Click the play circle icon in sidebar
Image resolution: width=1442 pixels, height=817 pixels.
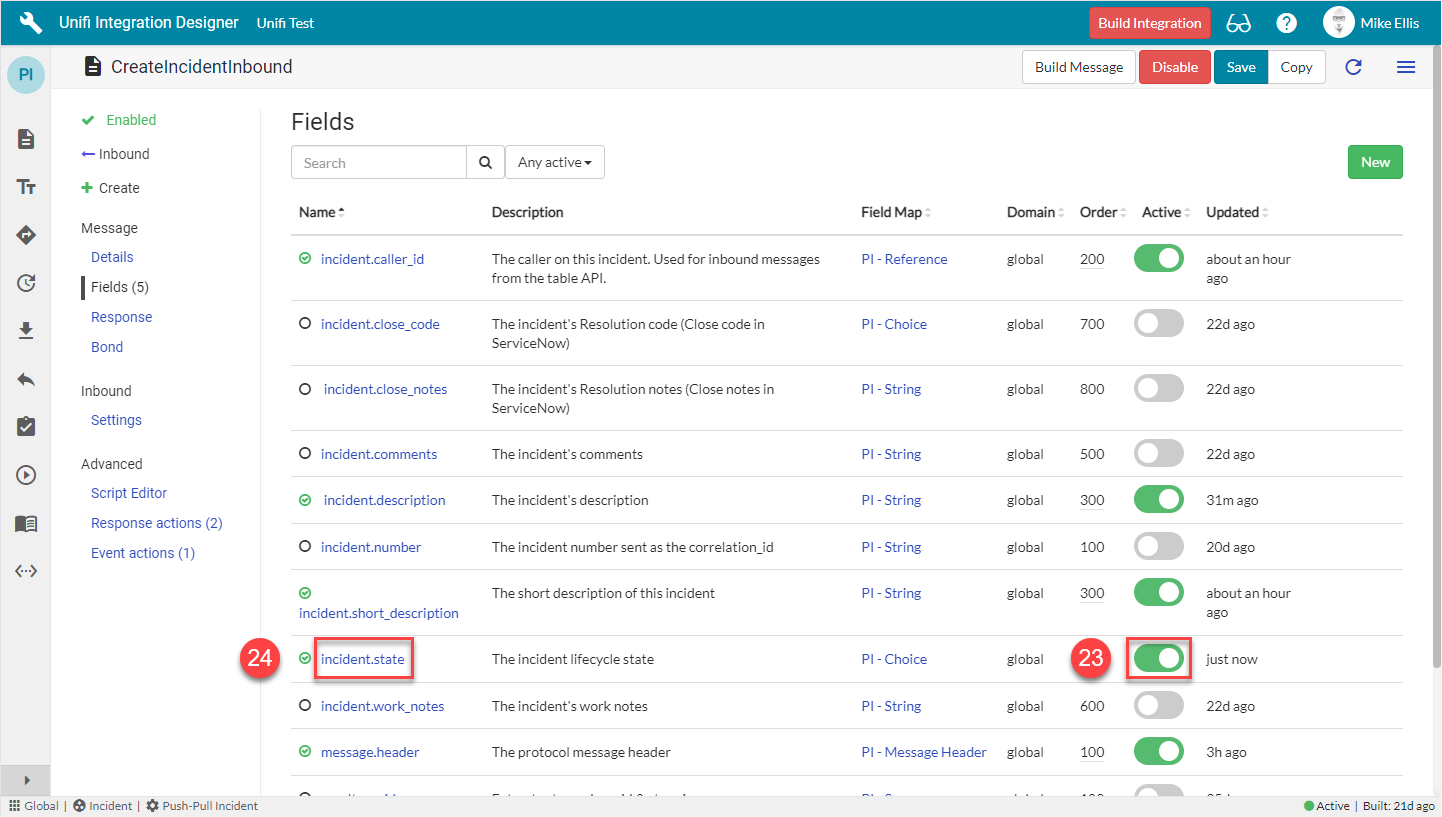click(27, 475)
